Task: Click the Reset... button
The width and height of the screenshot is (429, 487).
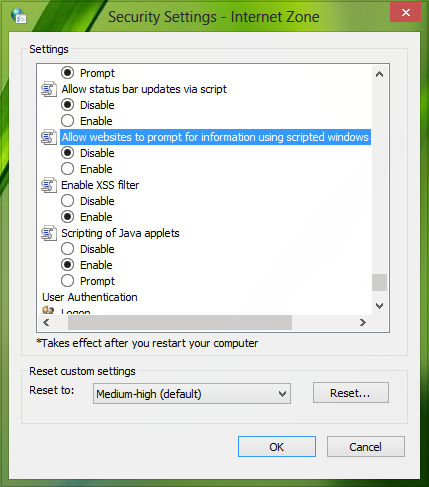Action: 351,393
